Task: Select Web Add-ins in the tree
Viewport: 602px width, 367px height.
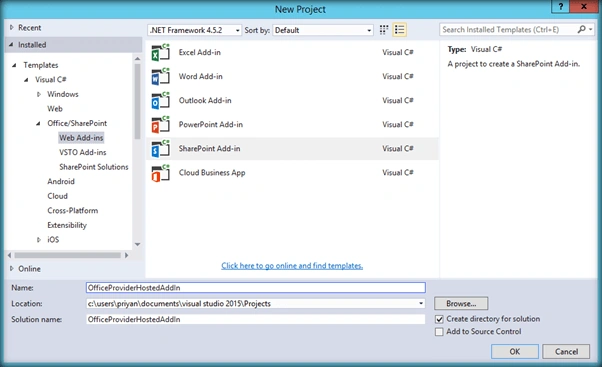Action: pyautogui.click(x=81, y=138)
